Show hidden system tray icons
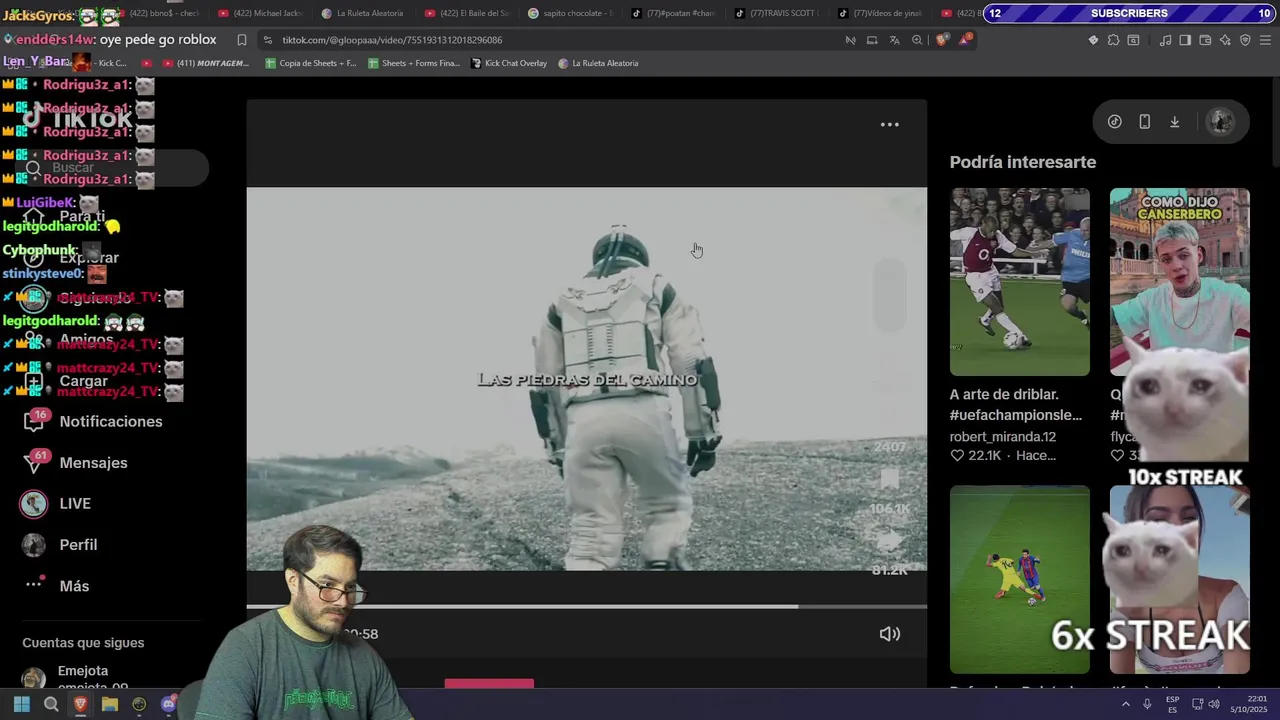 point(1125,704)
